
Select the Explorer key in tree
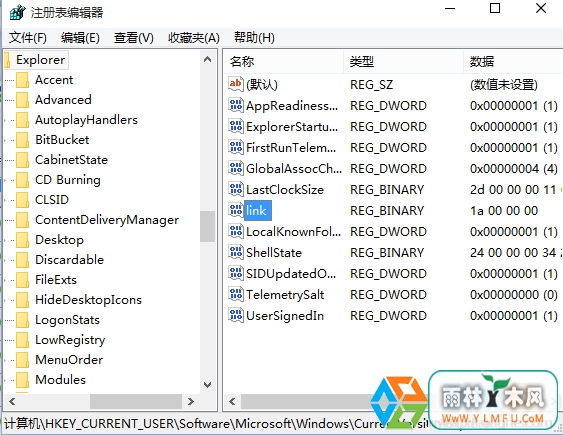(41, 60)
